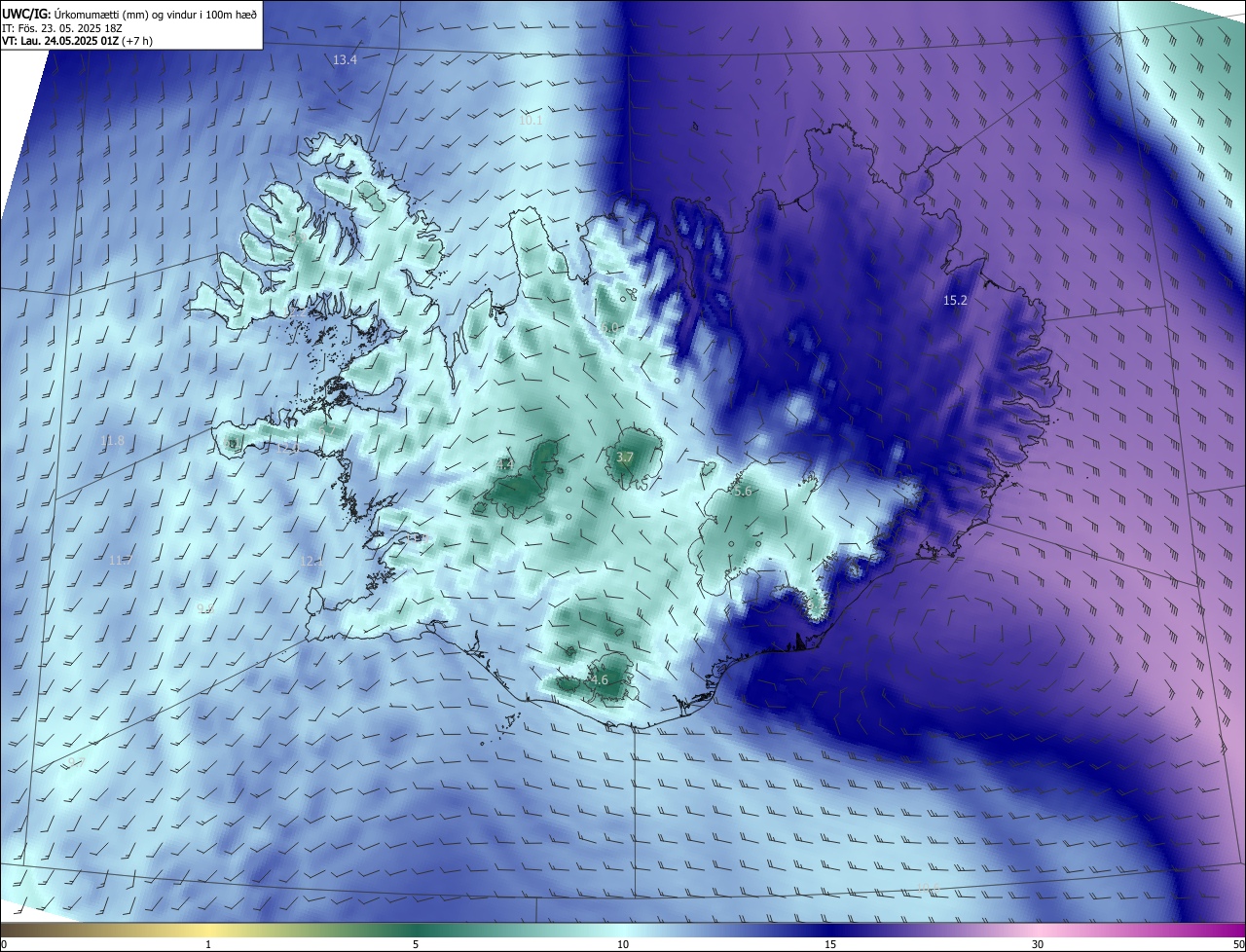Click the colorbar label 0
The height and width of the screenshot is (952, 1246).
4,944
